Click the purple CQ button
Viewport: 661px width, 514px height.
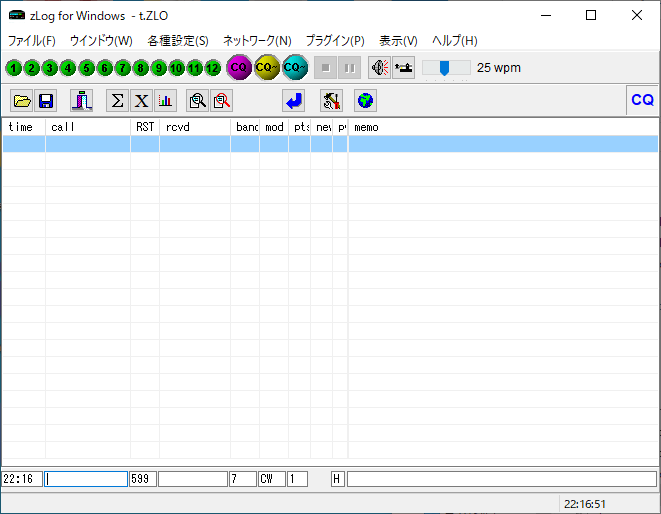point(239,67)
